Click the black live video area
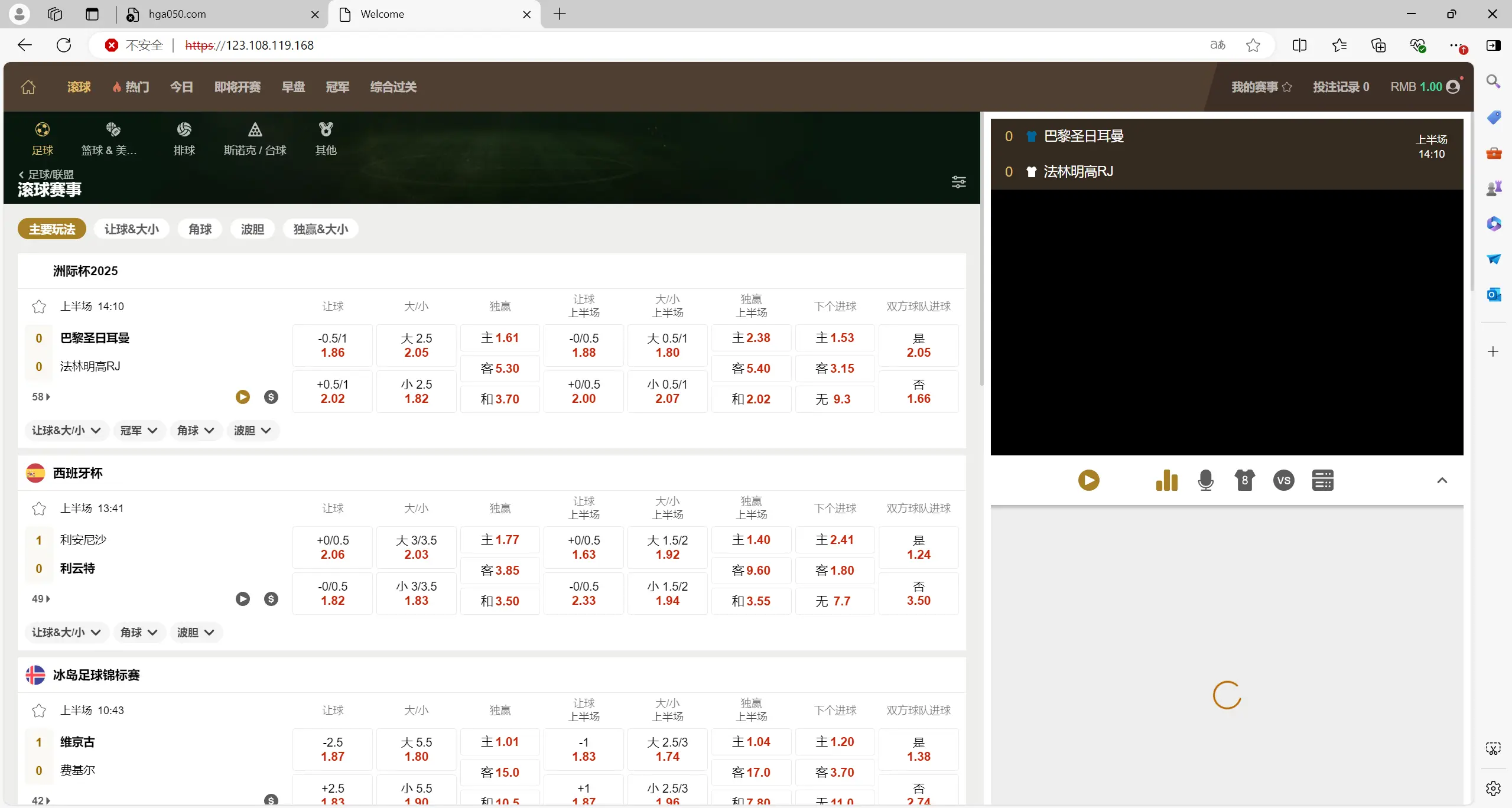Image resolution: width=1512 pixels, height=808 pixels. 1227,322
